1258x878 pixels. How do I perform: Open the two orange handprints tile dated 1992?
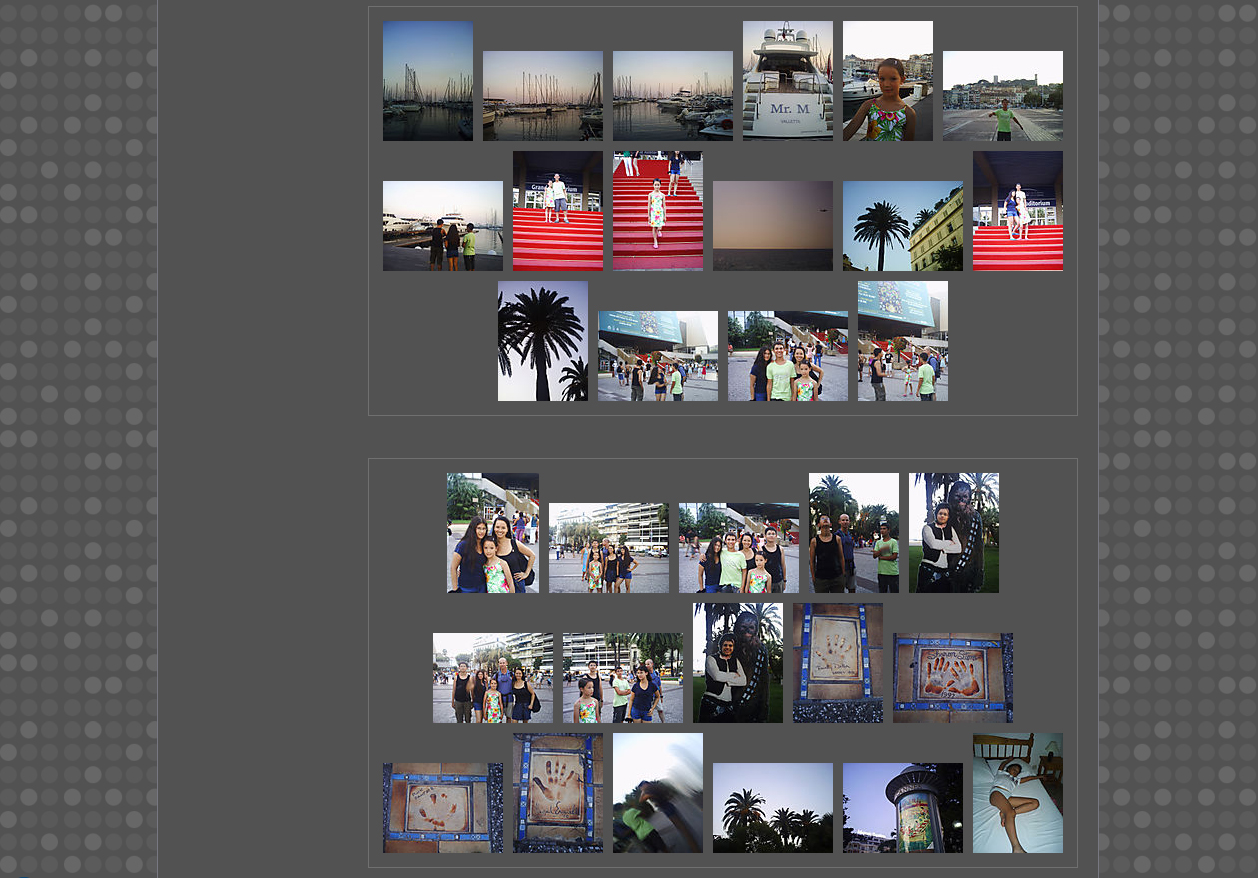[952, 678]
